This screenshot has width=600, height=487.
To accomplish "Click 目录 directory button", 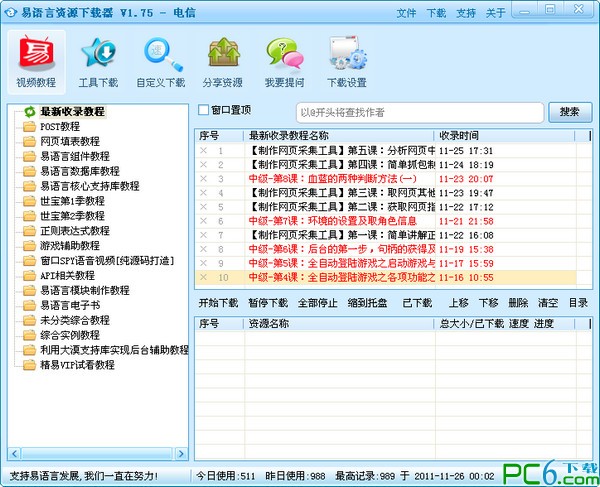I will point(578,303).
